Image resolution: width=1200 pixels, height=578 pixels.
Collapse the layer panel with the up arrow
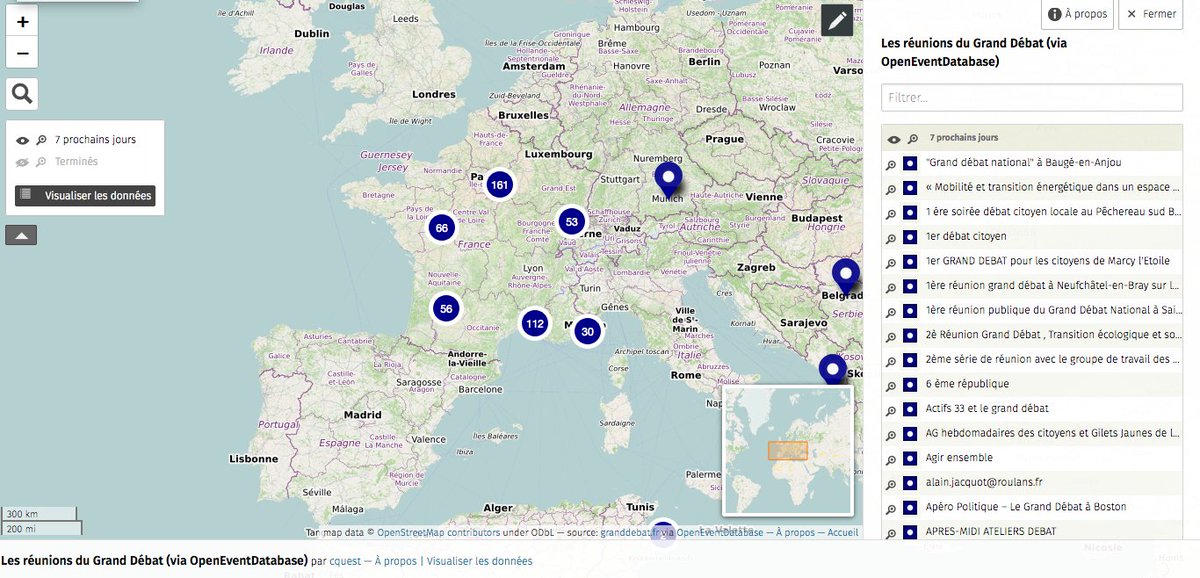[21, 233]
